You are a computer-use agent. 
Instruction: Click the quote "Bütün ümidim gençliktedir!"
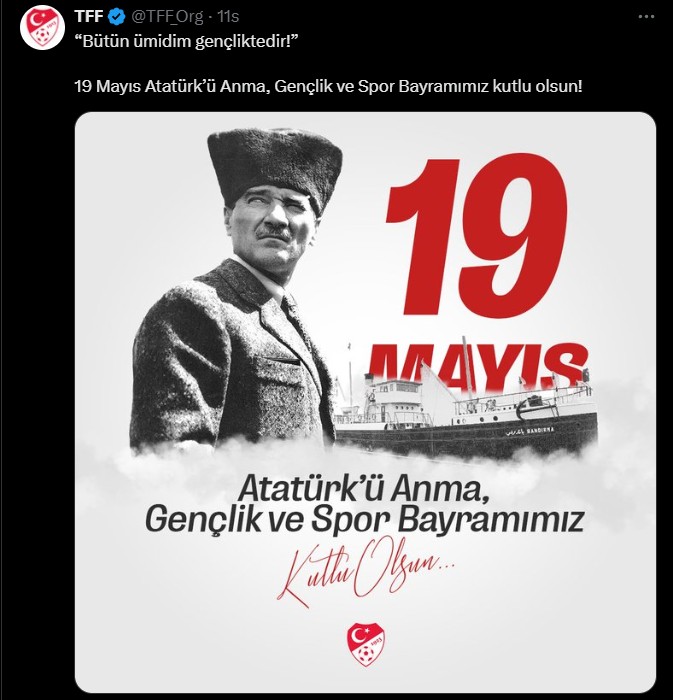coord(186,42)
